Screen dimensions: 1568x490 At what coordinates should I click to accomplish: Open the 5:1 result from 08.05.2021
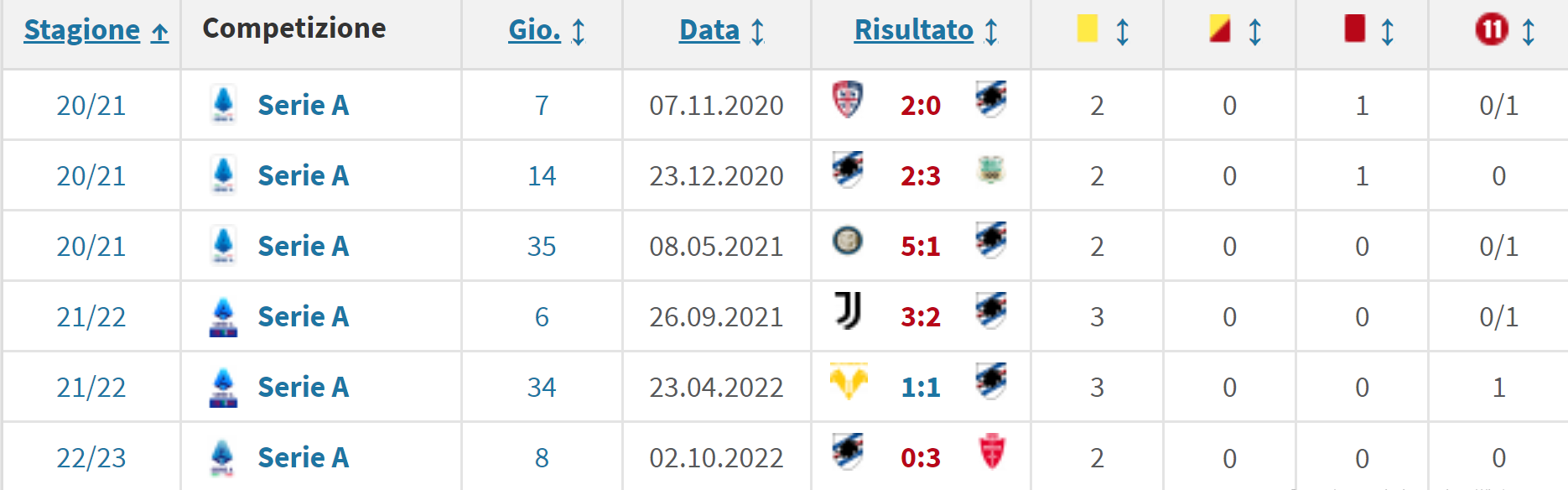[921, 247]
